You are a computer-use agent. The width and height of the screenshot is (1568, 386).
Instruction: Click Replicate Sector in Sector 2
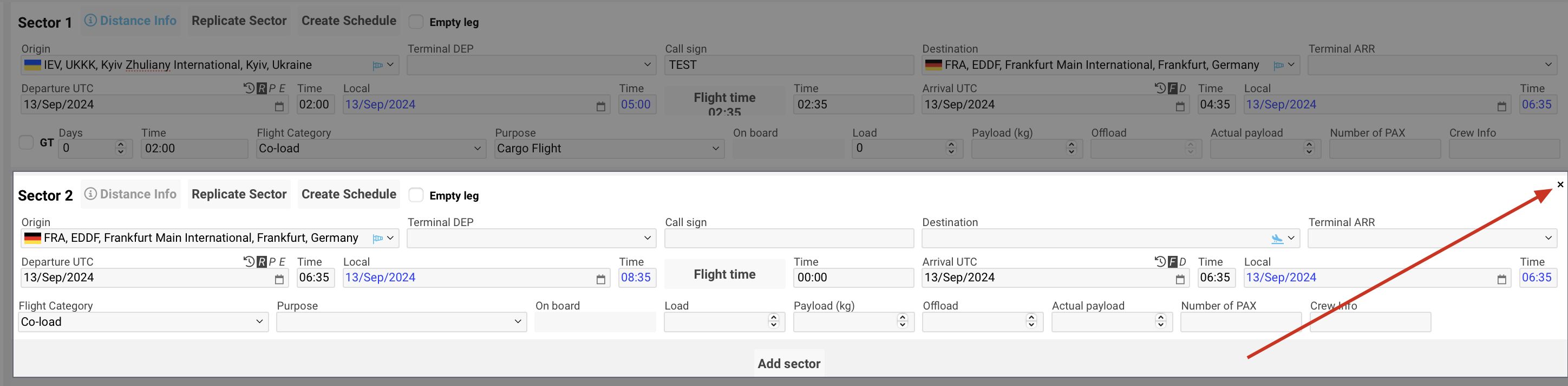239,195
